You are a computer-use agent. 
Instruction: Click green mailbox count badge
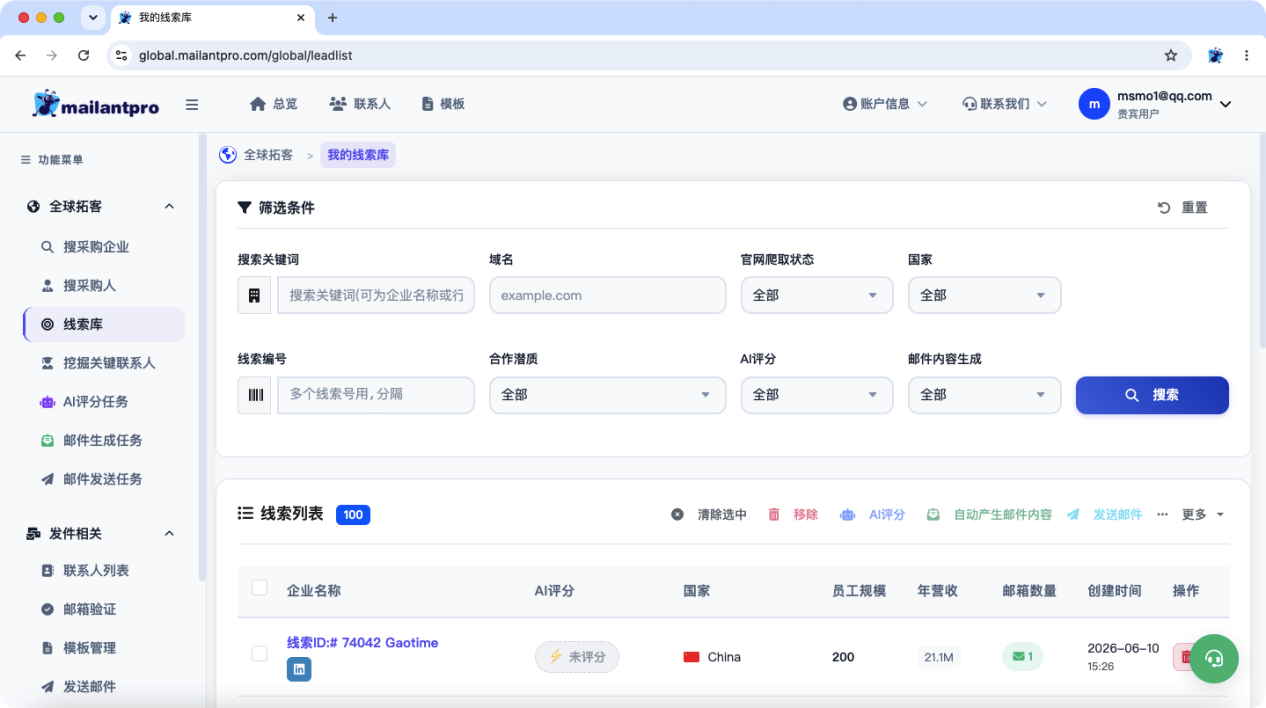tap(1022, 657)
